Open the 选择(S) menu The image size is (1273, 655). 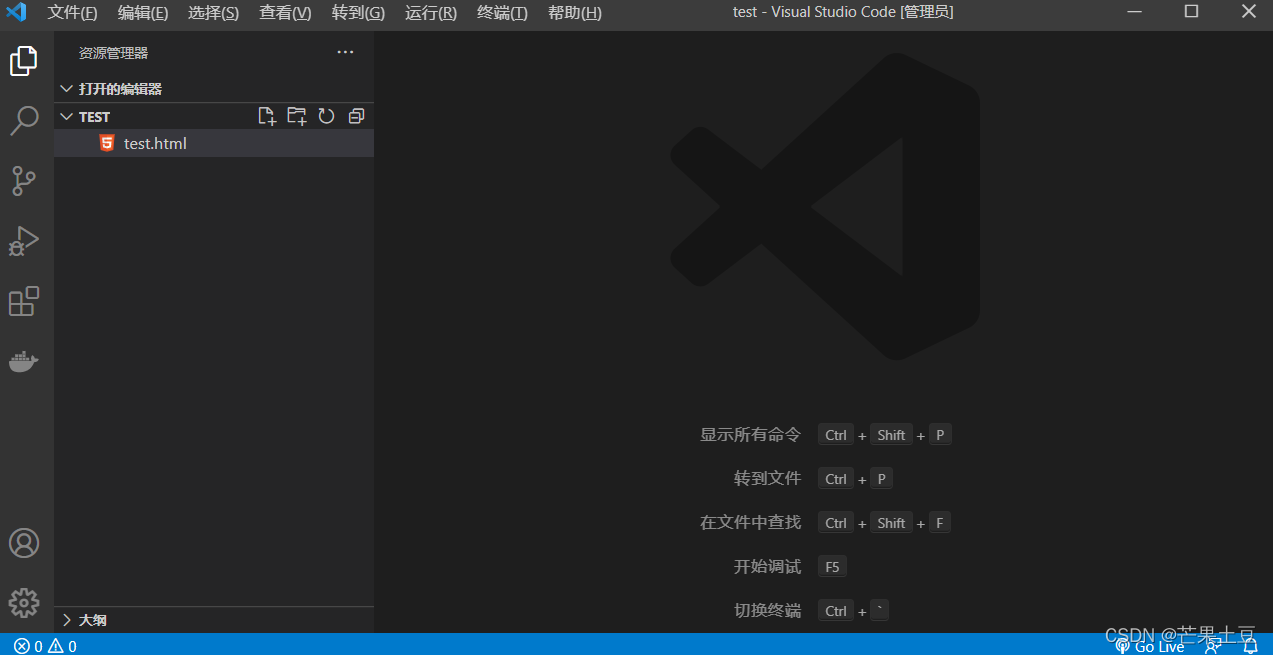213,12
